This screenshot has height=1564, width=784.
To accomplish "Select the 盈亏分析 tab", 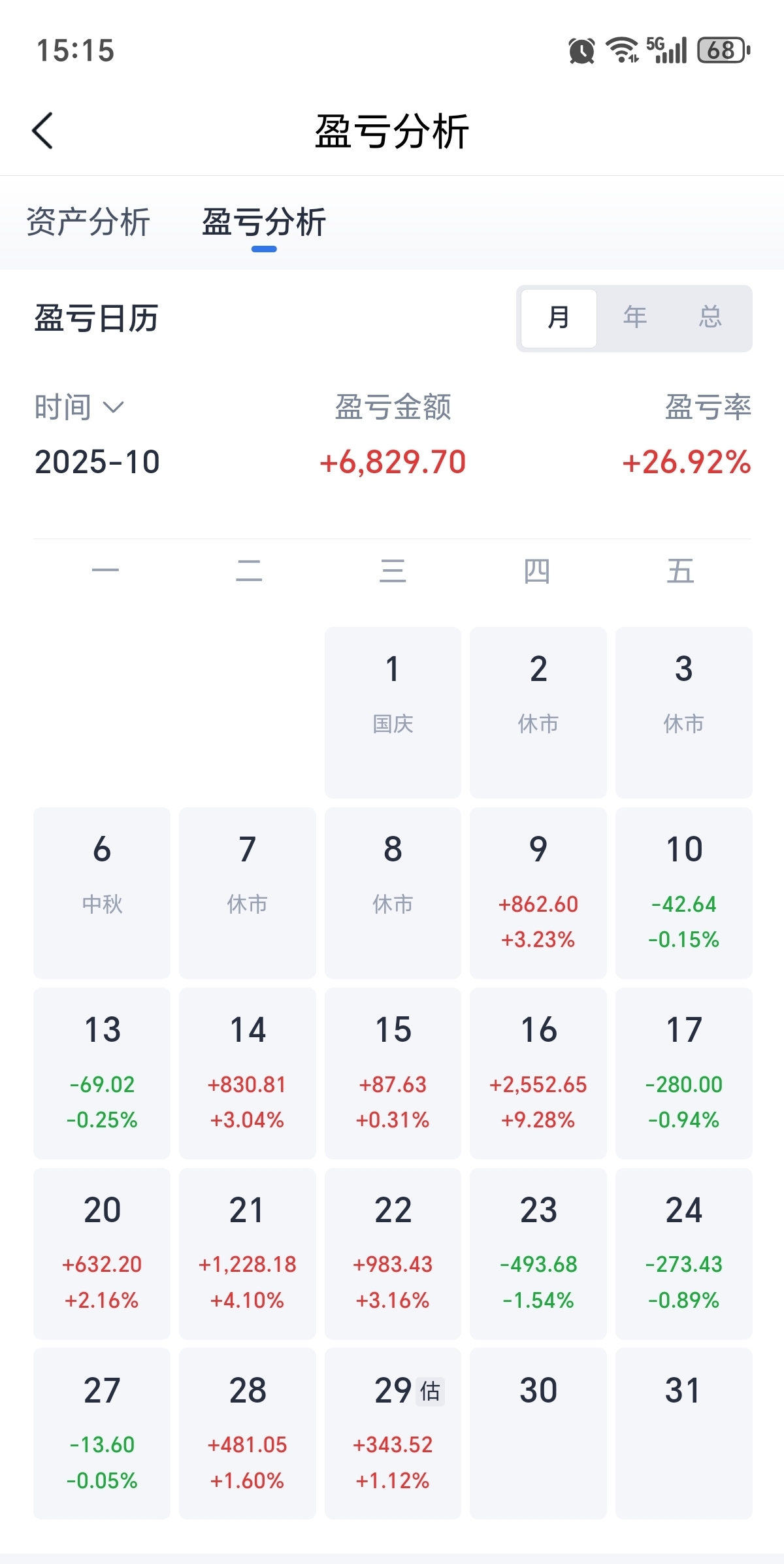I will click(264, 222).
